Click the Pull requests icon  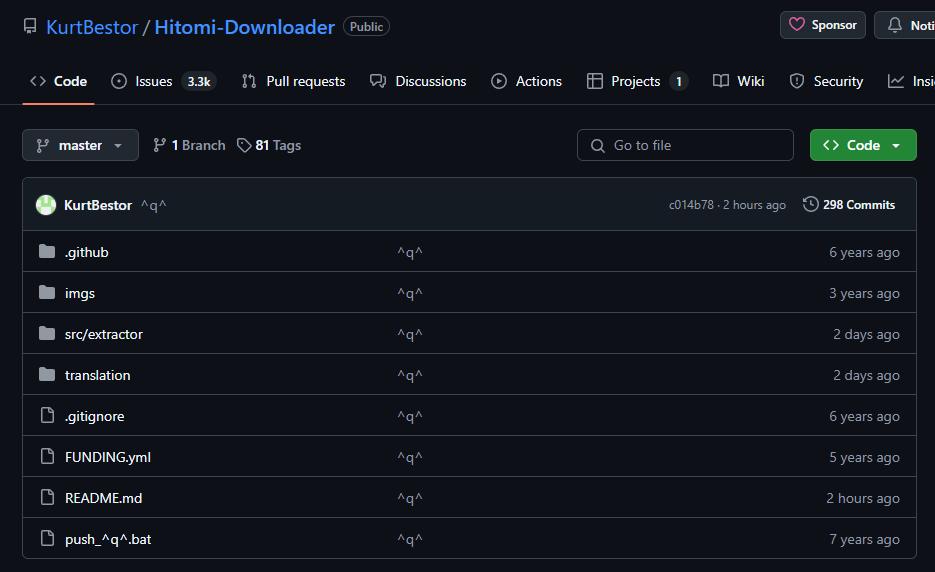249,81
